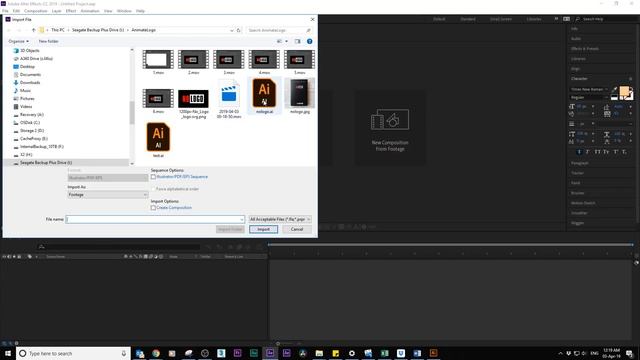The width and height of the screenshot is (640, 360).
Task: Select the 1.mov video file
Action: tap(158, 62)
